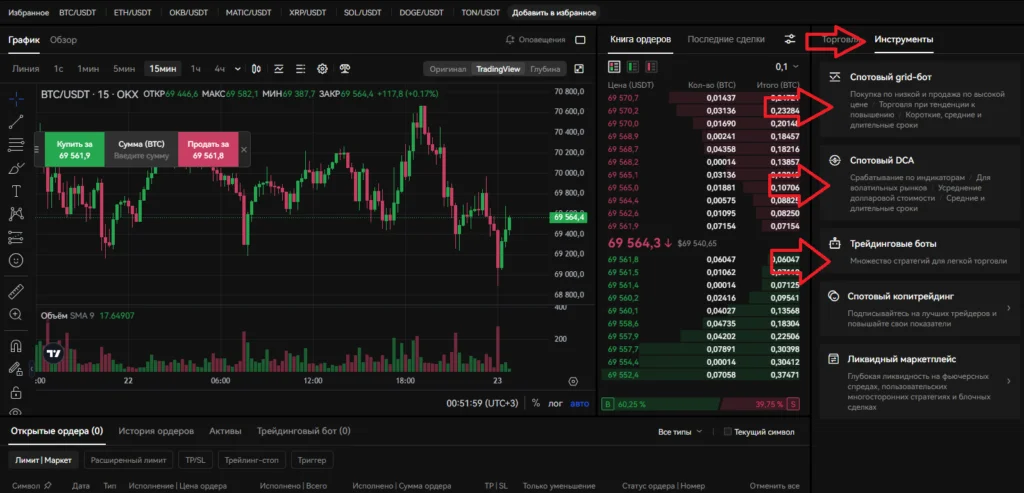Image resolution: width=1024 pixels, height=493 pixels.
Task: Open chart settings gear icon
Action: point(322,69)
